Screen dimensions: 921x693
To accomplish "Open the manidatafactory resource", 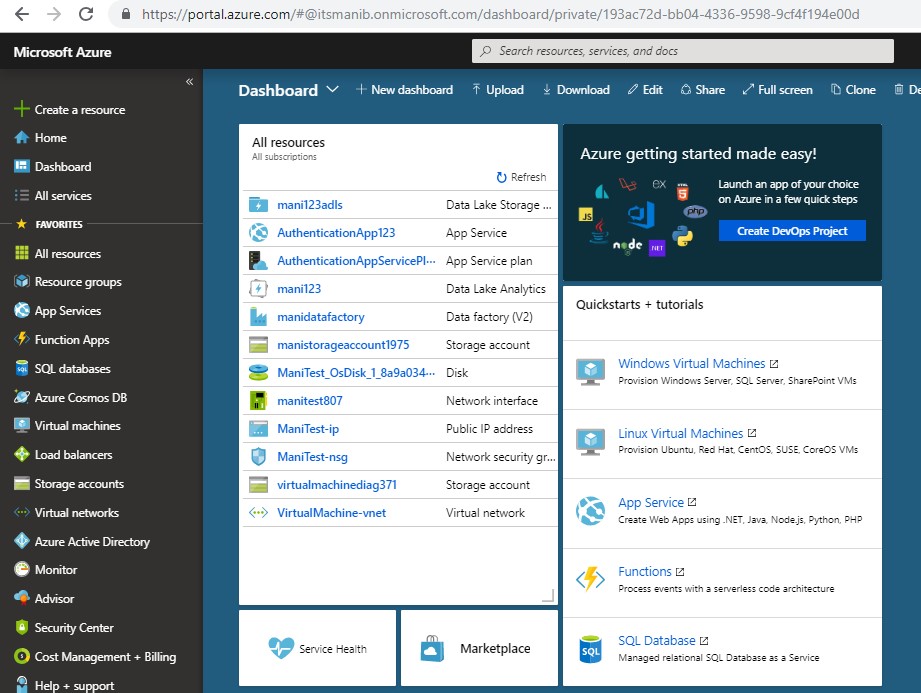I will (x=321, y=317).
